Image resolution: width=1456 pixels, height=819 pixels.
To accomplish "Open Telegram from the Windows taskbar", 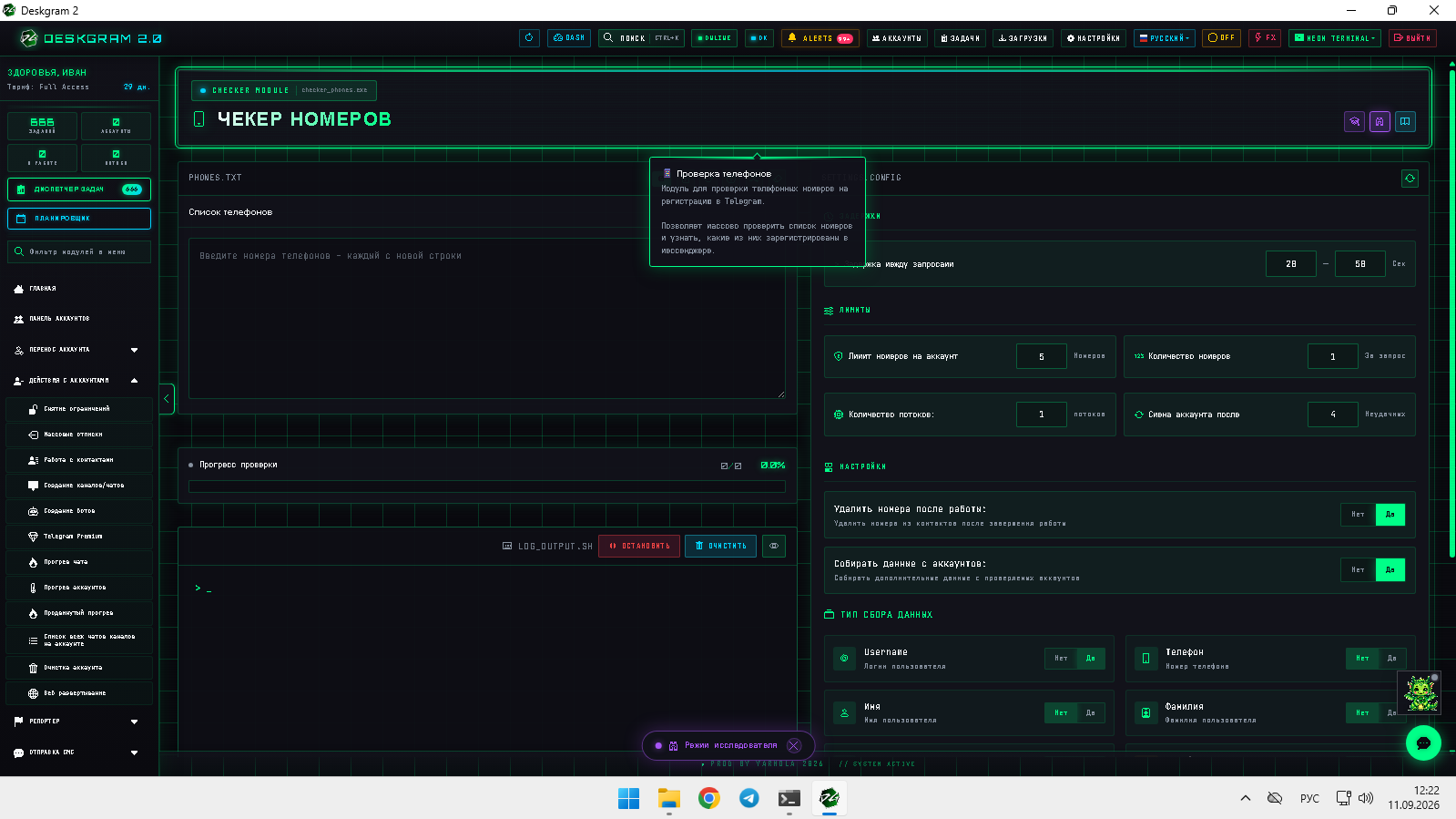I will tap(749, 798).
